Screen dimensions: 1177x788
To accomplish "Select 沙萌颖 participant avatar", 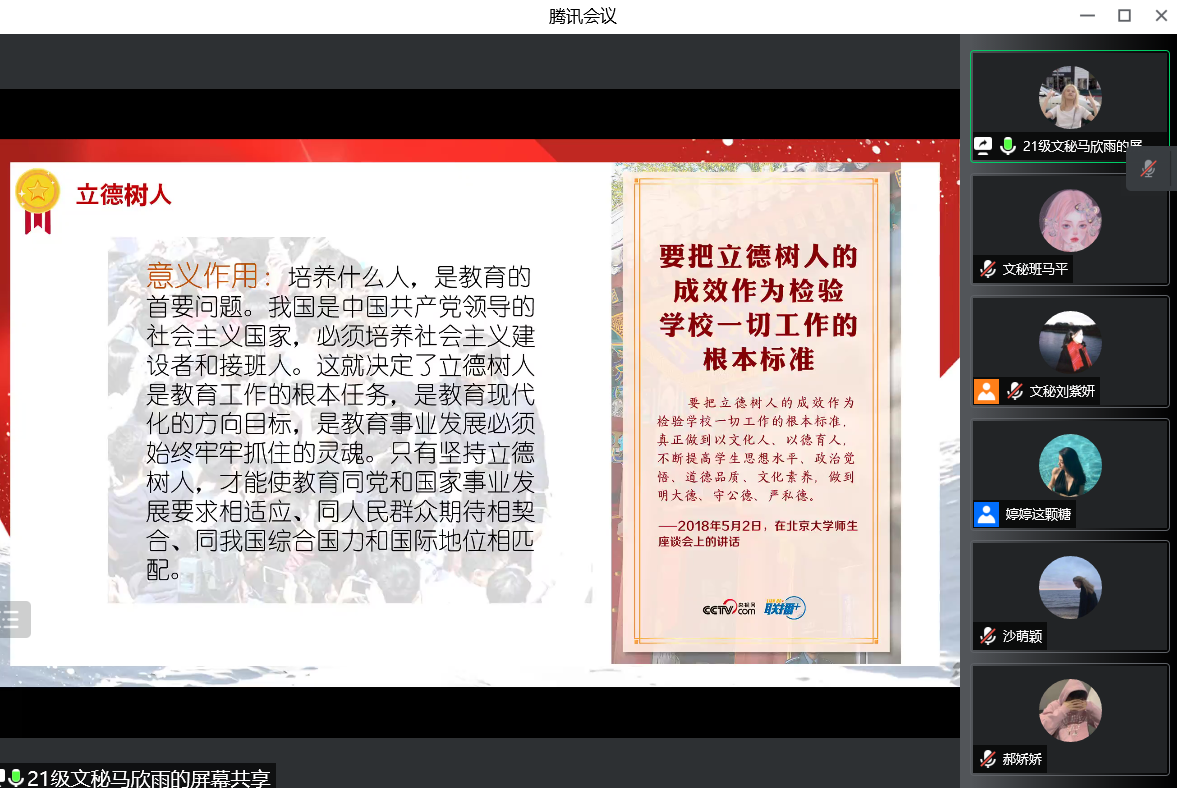I will tap(1070, 588).
